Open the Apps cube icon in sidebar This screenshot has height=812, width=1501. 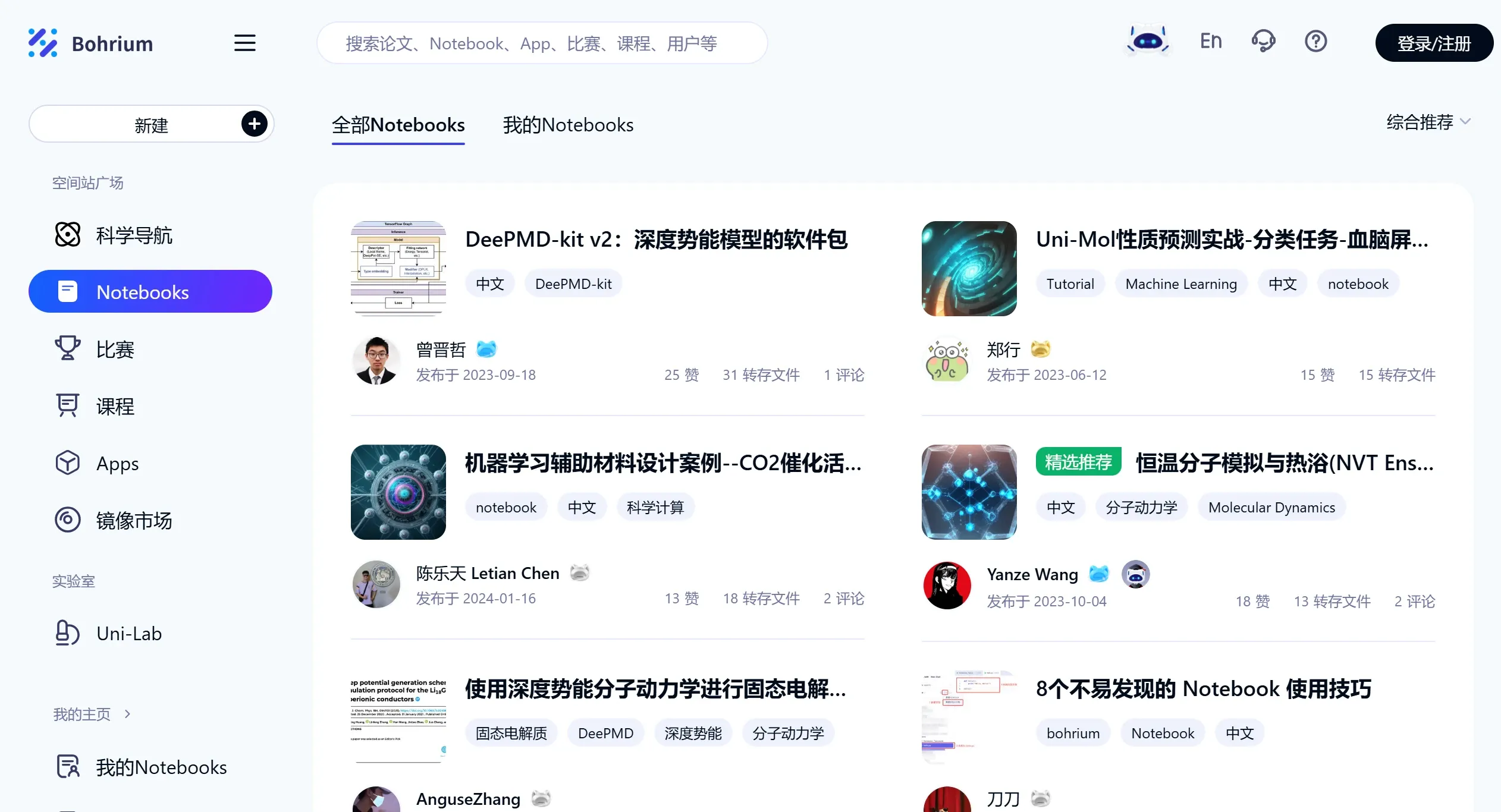tap(67, 463)
